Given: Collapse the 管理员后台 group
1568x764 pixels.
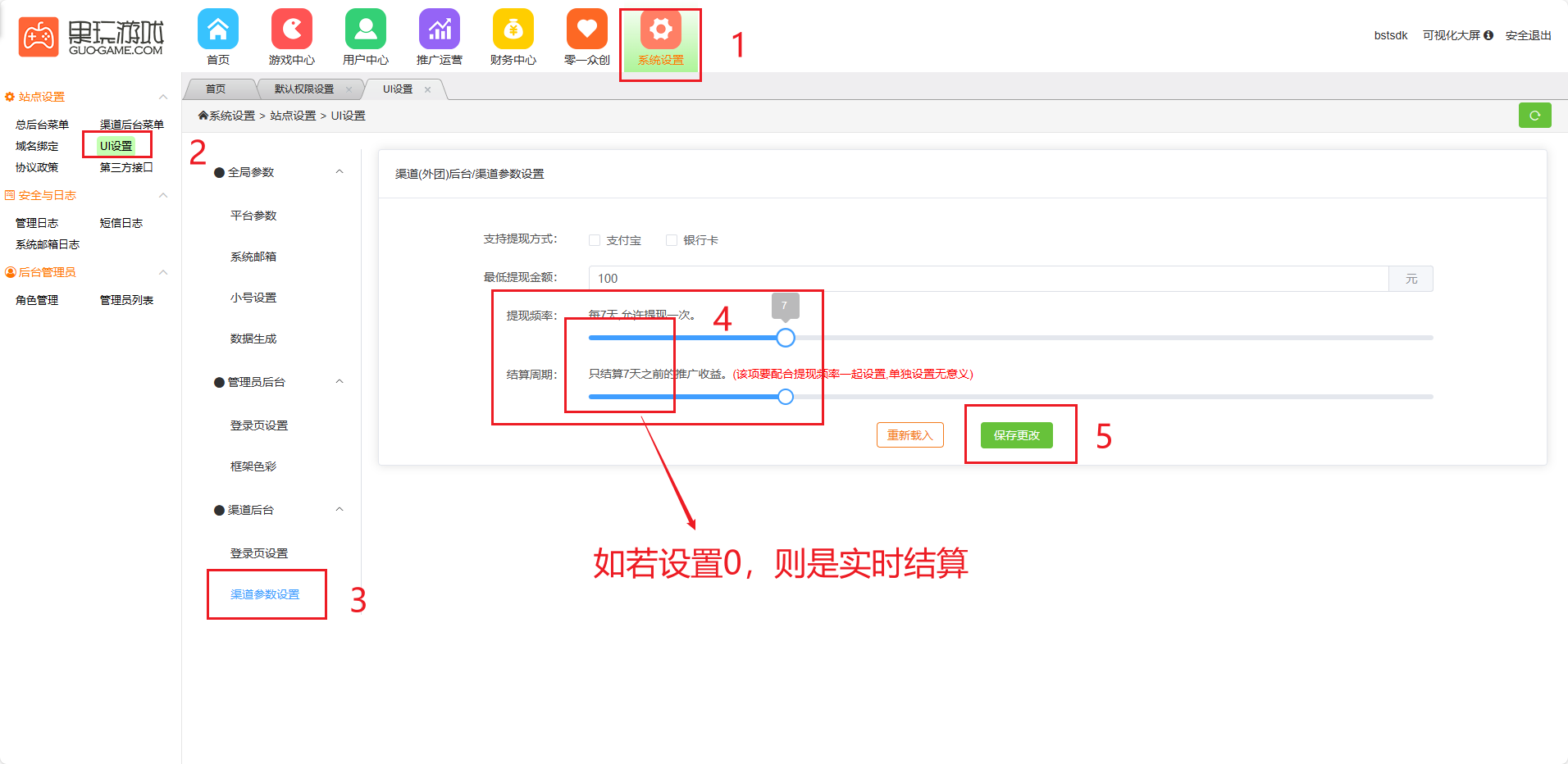Looking at the screenshot, I should [340, 382].
